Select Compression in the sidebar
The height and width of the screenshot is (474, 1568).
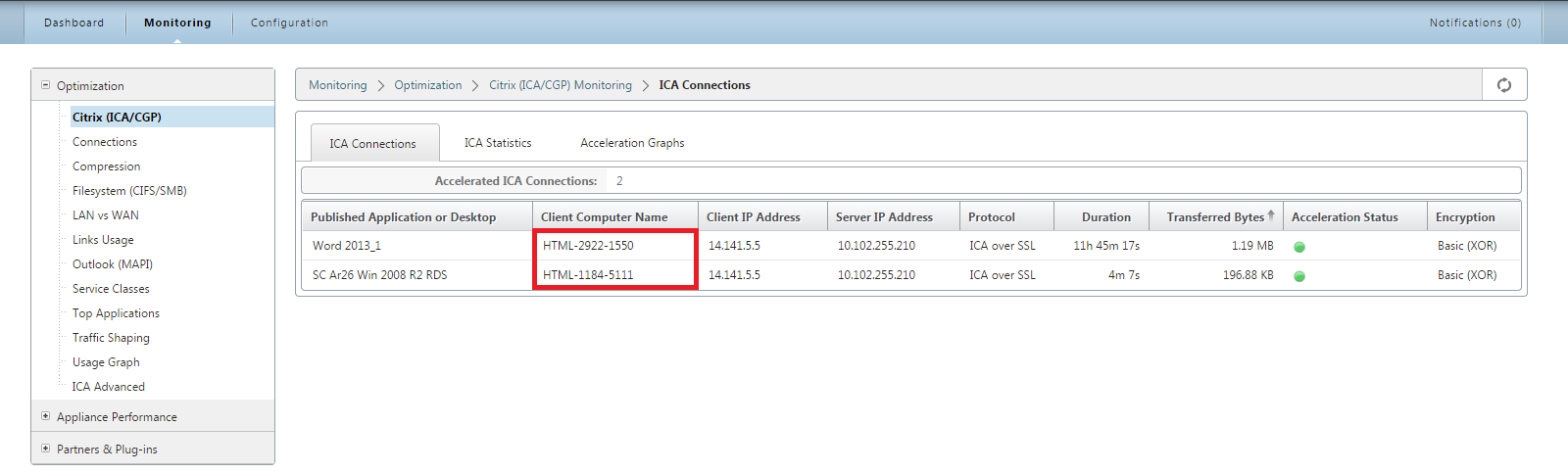click(106, 166)
